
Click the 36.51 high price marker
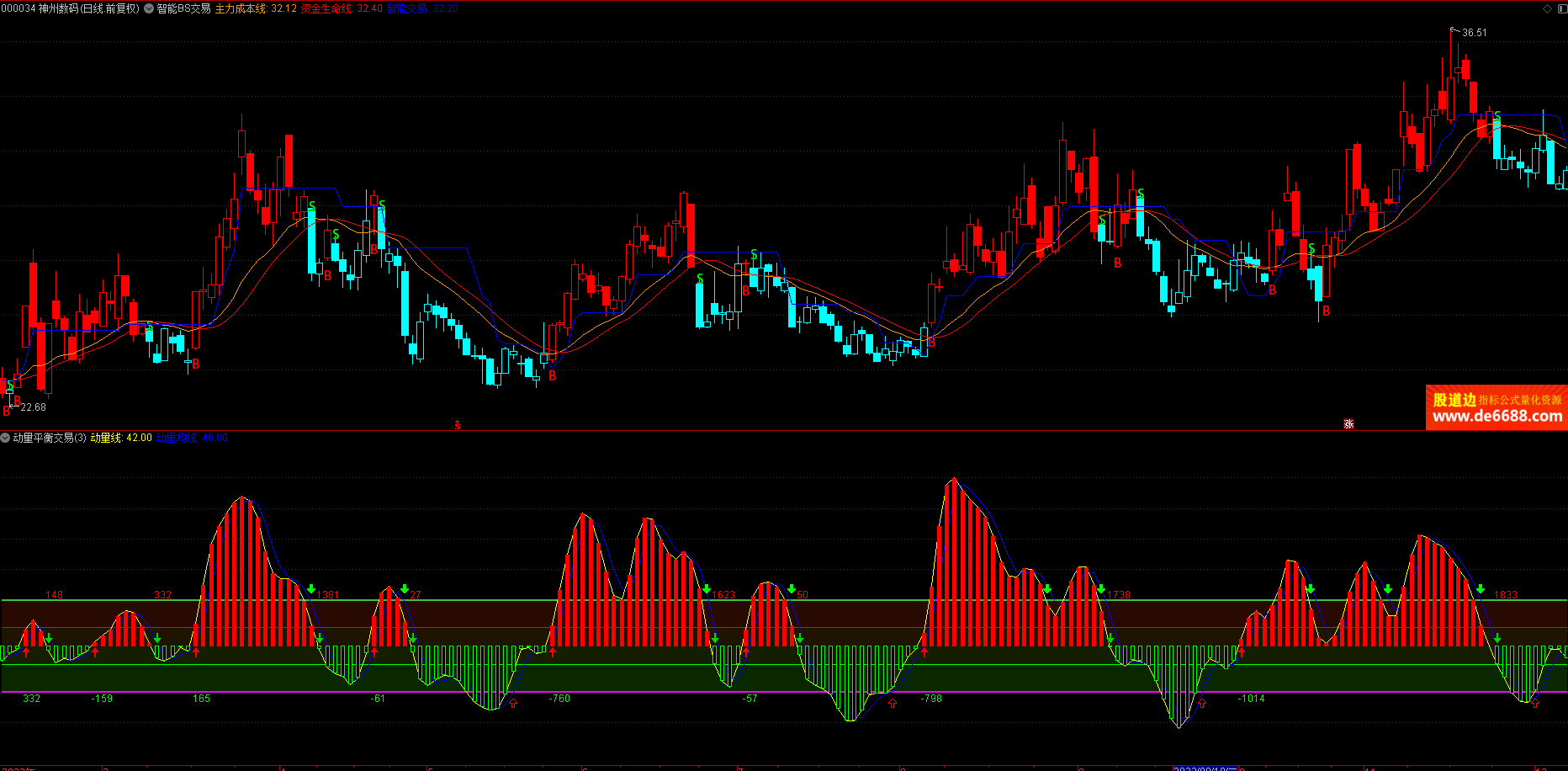(x=1474, y=33)
